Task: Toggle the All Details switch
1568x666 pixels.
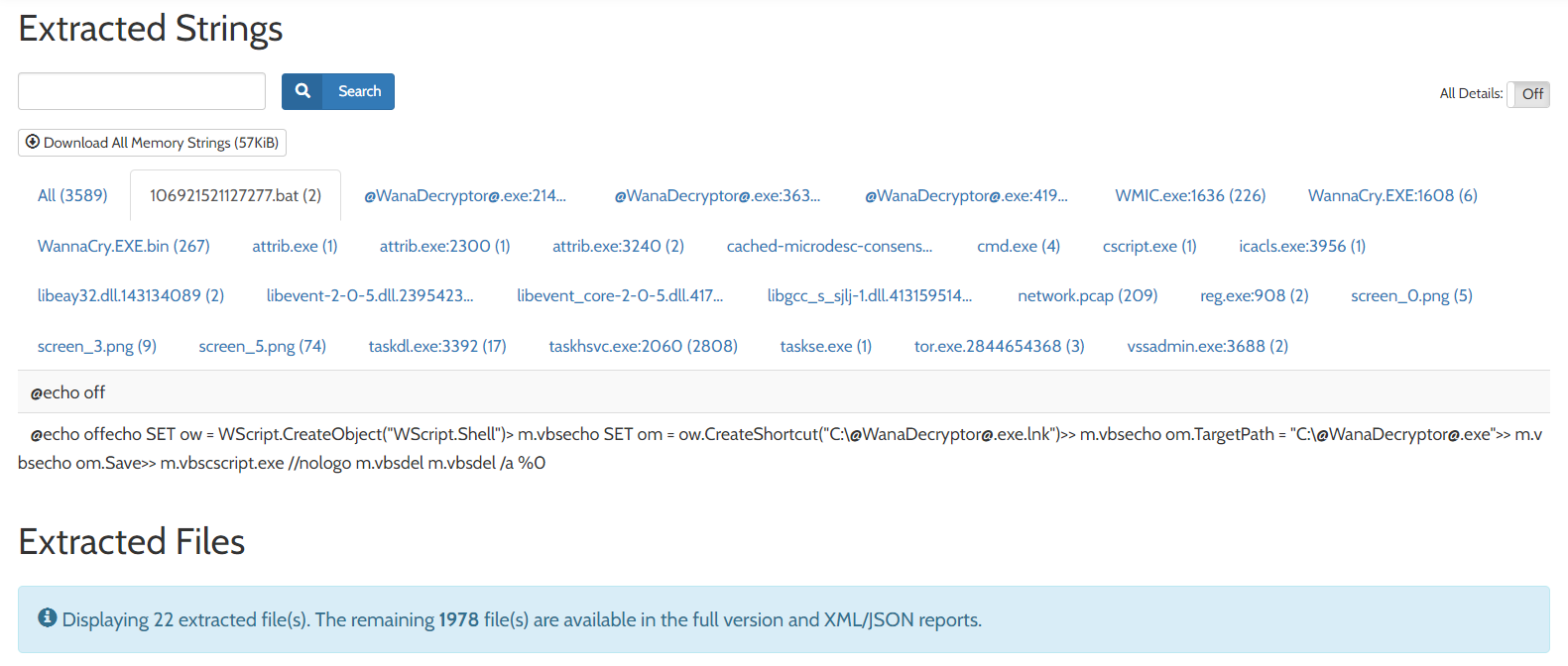Action: [1528, 94]
